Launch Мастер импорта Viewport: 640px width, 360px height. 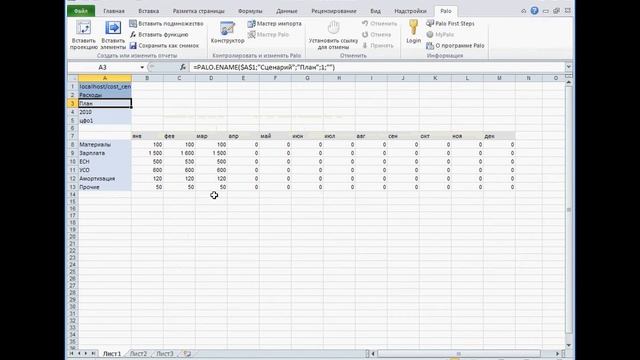(x=274, y=24)
